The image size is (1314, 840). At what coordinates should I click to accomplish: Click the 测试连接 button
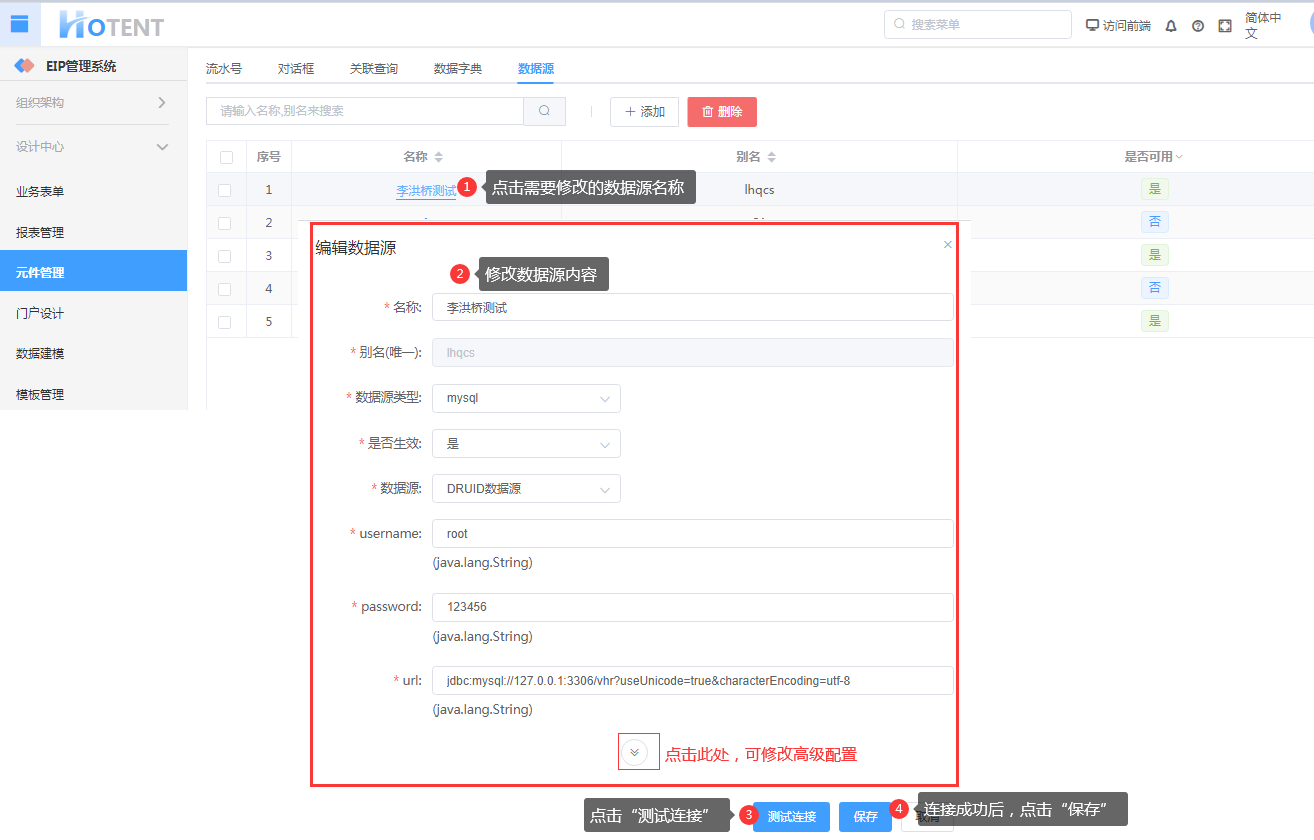tap(791, 817)
